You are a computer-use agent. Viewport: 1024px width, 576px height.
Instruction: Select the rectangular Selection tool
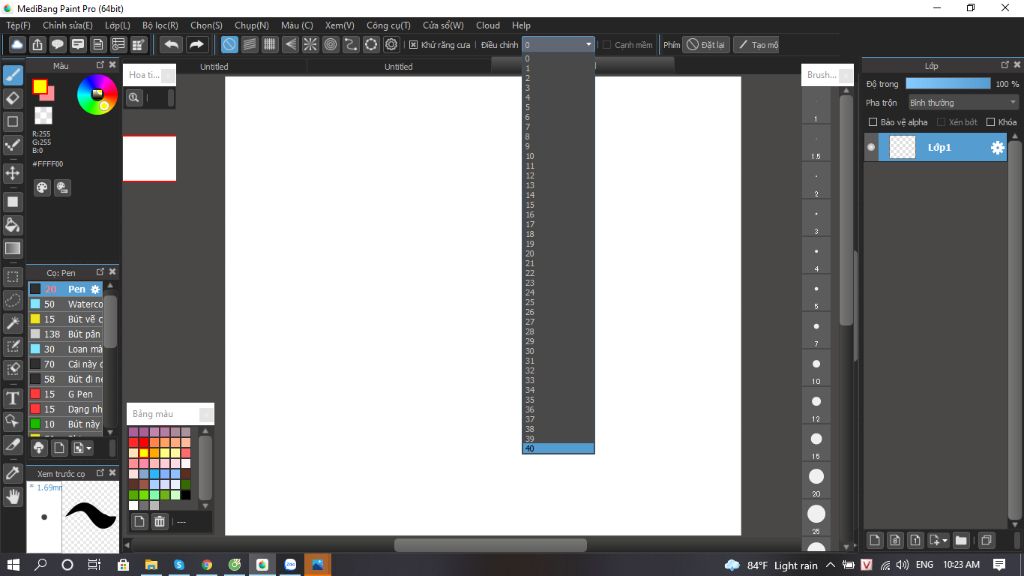click(12, 277)
